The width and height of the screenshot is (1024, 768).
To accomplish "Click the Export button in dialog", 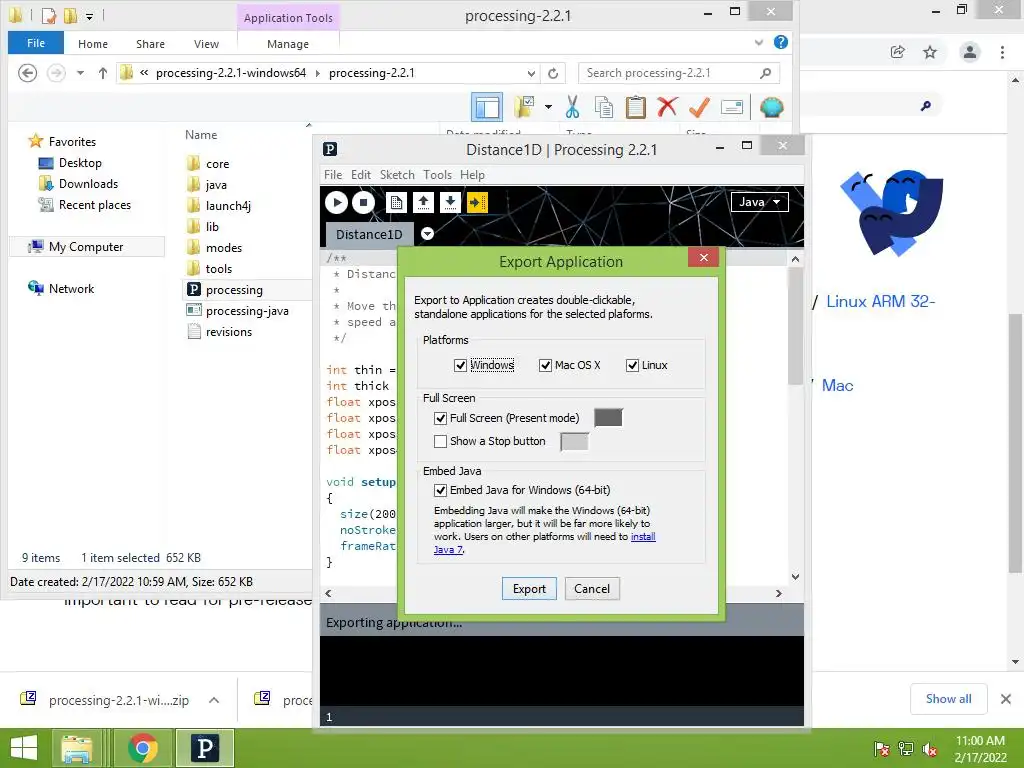I will pyautogui.click(x=529, y=588).
